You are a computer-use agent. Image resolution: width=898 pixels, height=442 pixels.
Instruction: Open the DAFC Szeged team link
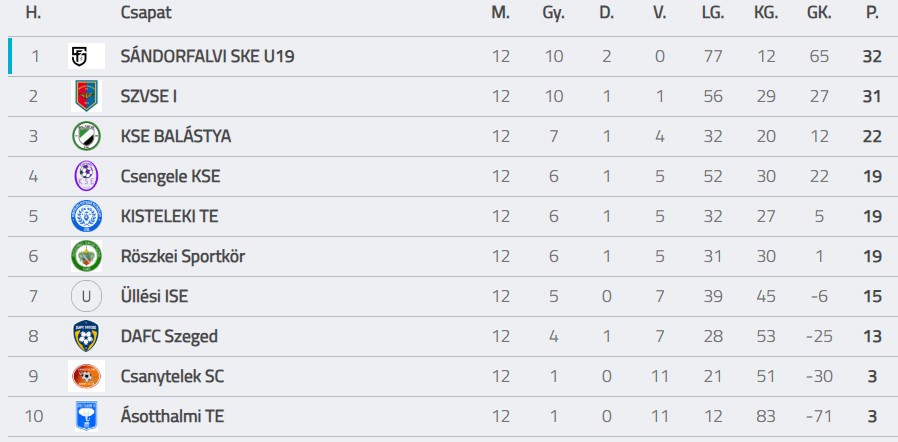tap(169, 336)
